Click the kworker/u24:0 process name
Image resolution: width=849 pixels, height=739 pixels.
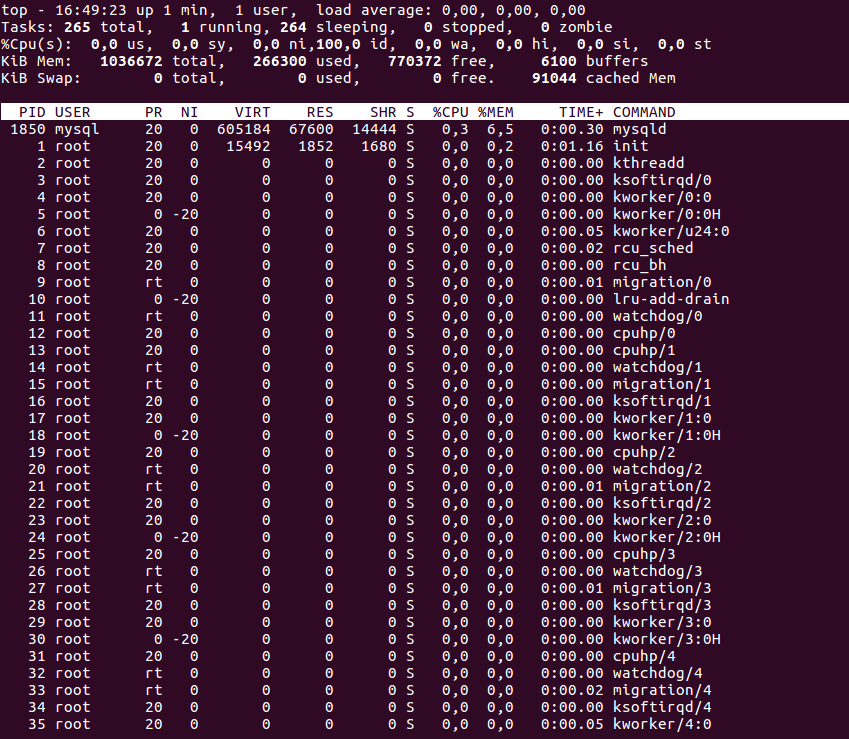(671, 231)
